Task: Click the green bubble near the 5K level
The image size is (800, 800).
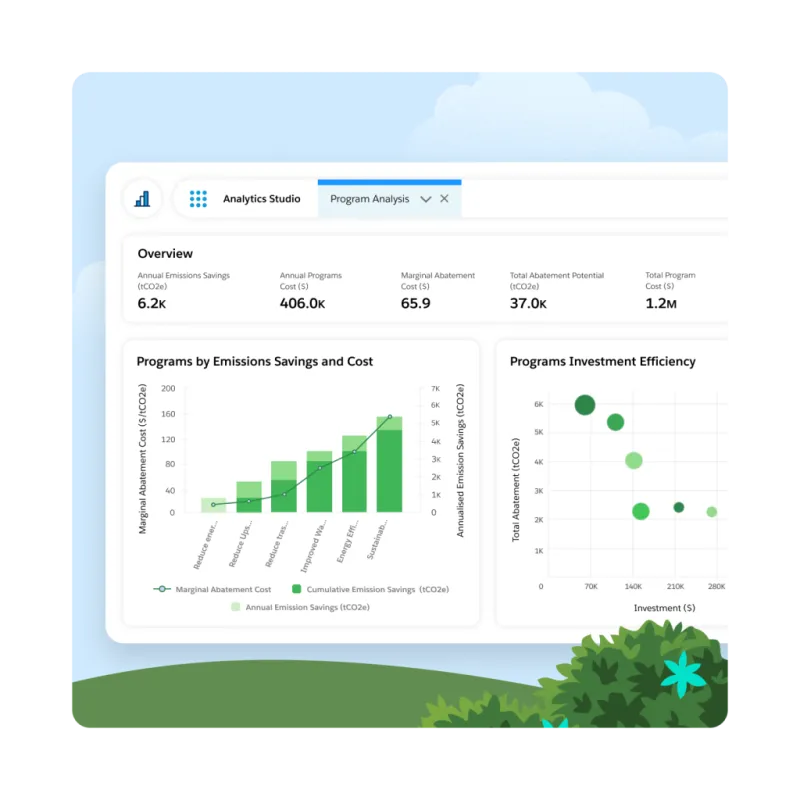Action: (615, 422)
